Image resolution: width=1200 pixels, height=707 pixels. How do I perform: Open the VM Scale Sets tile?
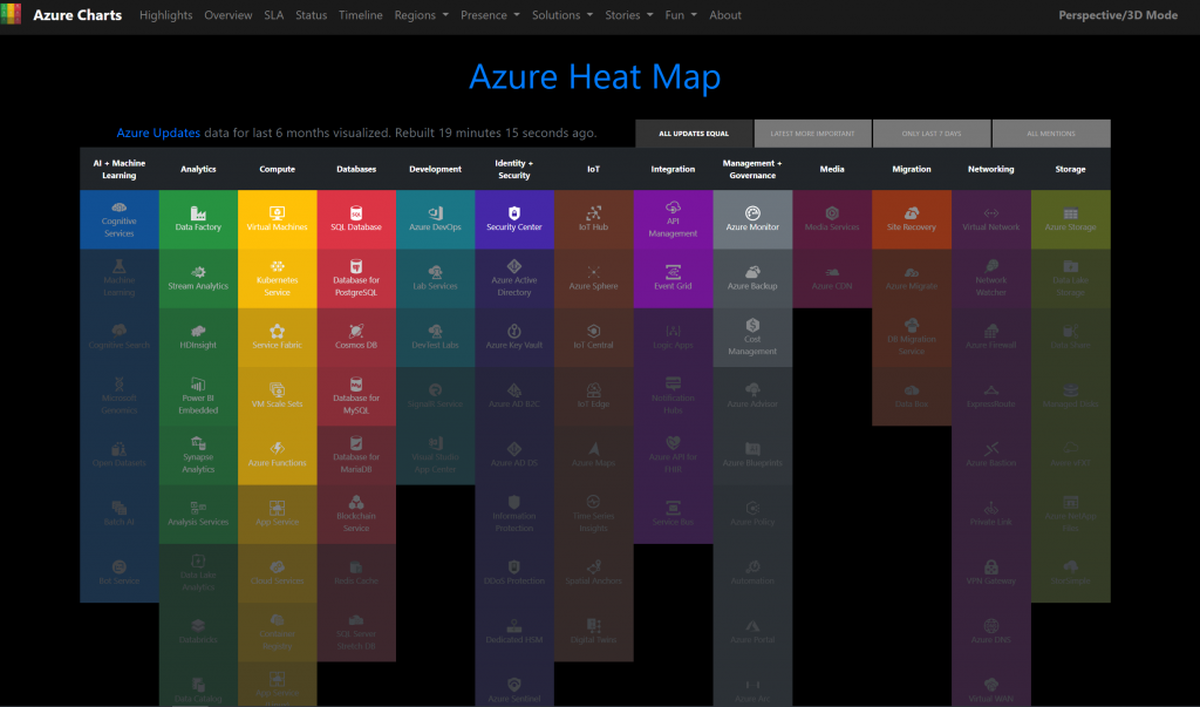(277, 396)
